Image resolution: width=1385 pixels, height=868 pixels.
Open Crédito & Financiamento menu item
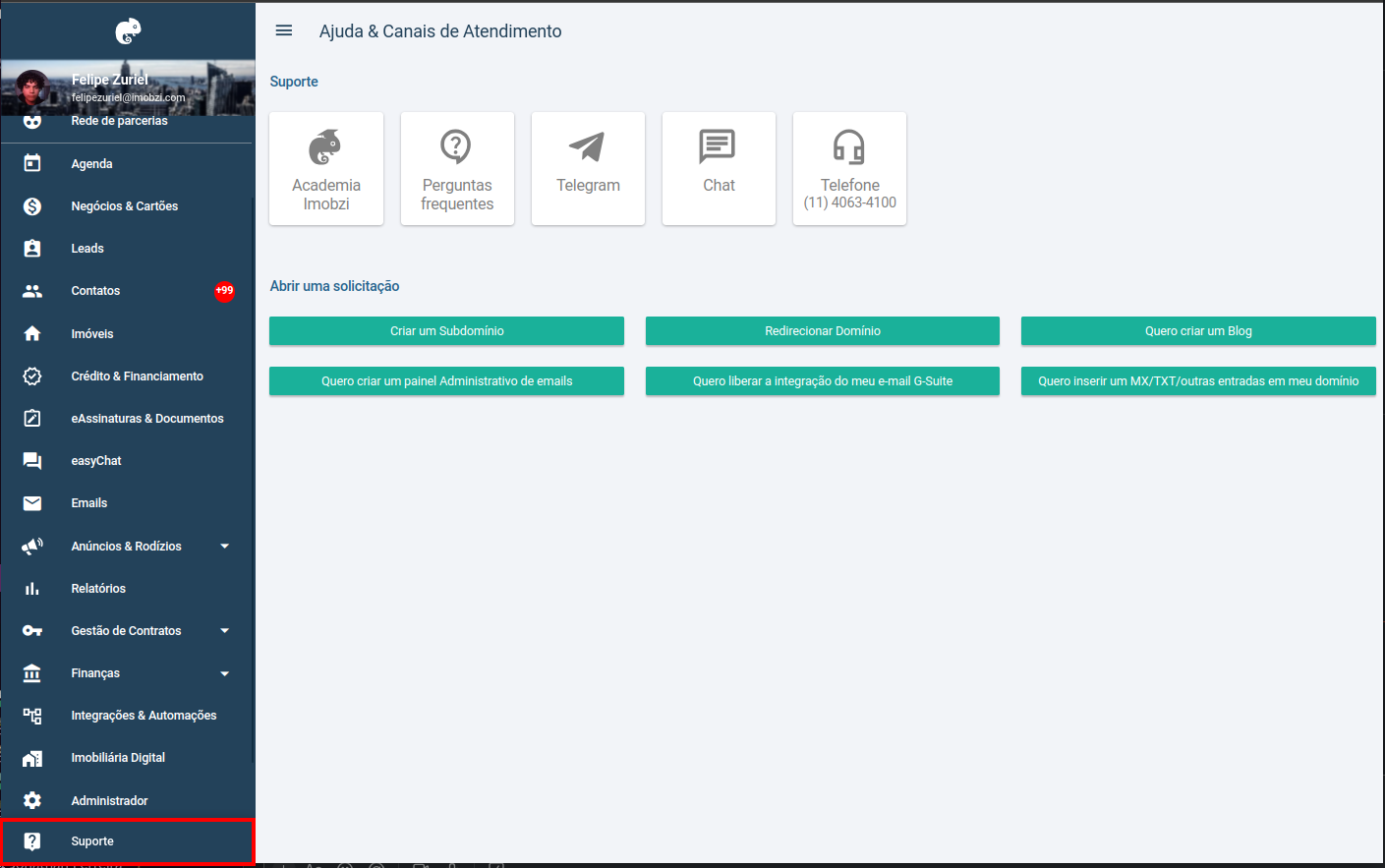point(127,376)
